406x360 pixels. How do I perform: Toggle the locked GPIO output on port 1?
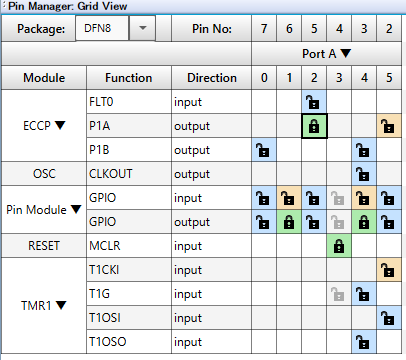click(x=289, y=222)
